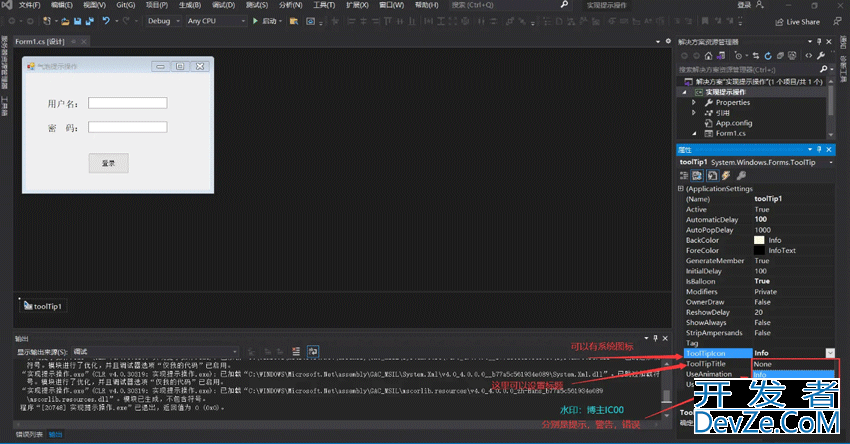This screenshot has width=850, height=444.
Task: Click the green Start debugging play icon
Action: (255, 21)
